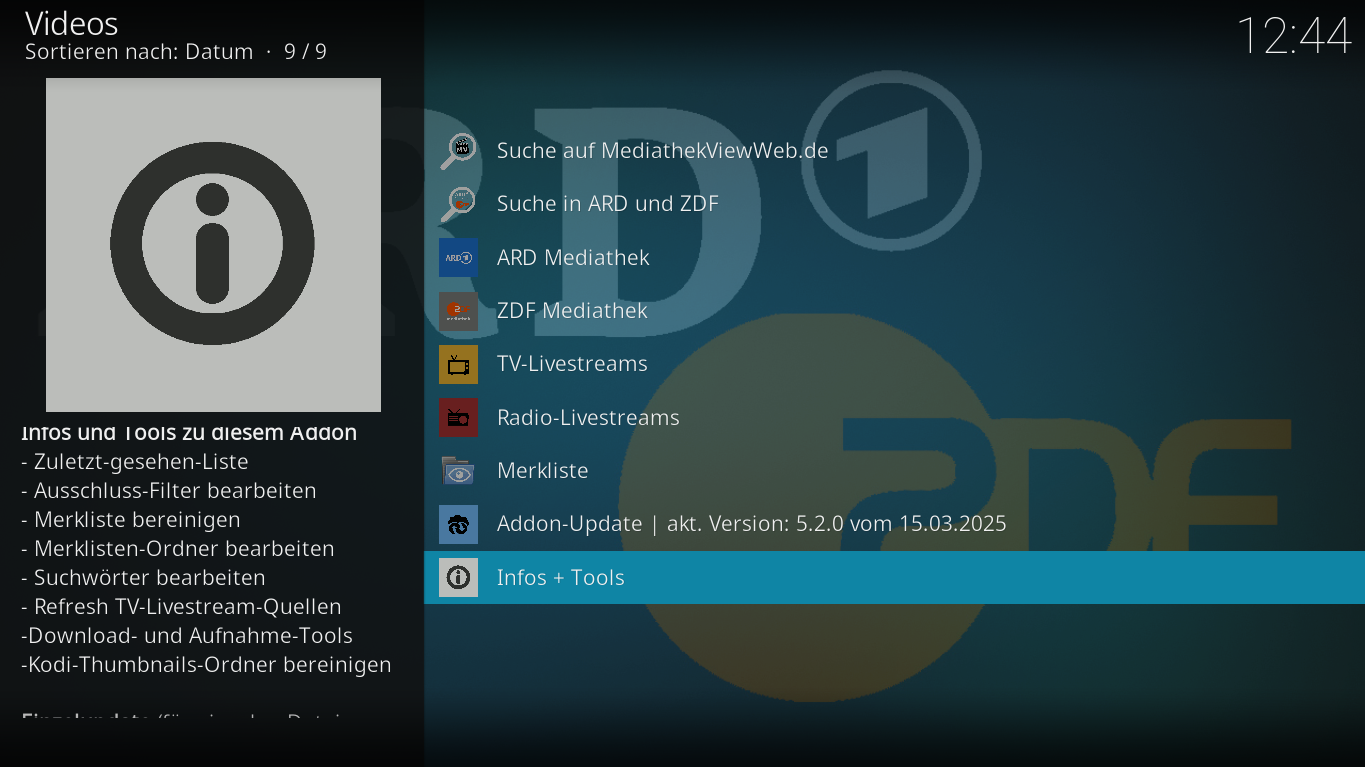Click the 'Sortieren nach: Datum' label

pos(139,52)
